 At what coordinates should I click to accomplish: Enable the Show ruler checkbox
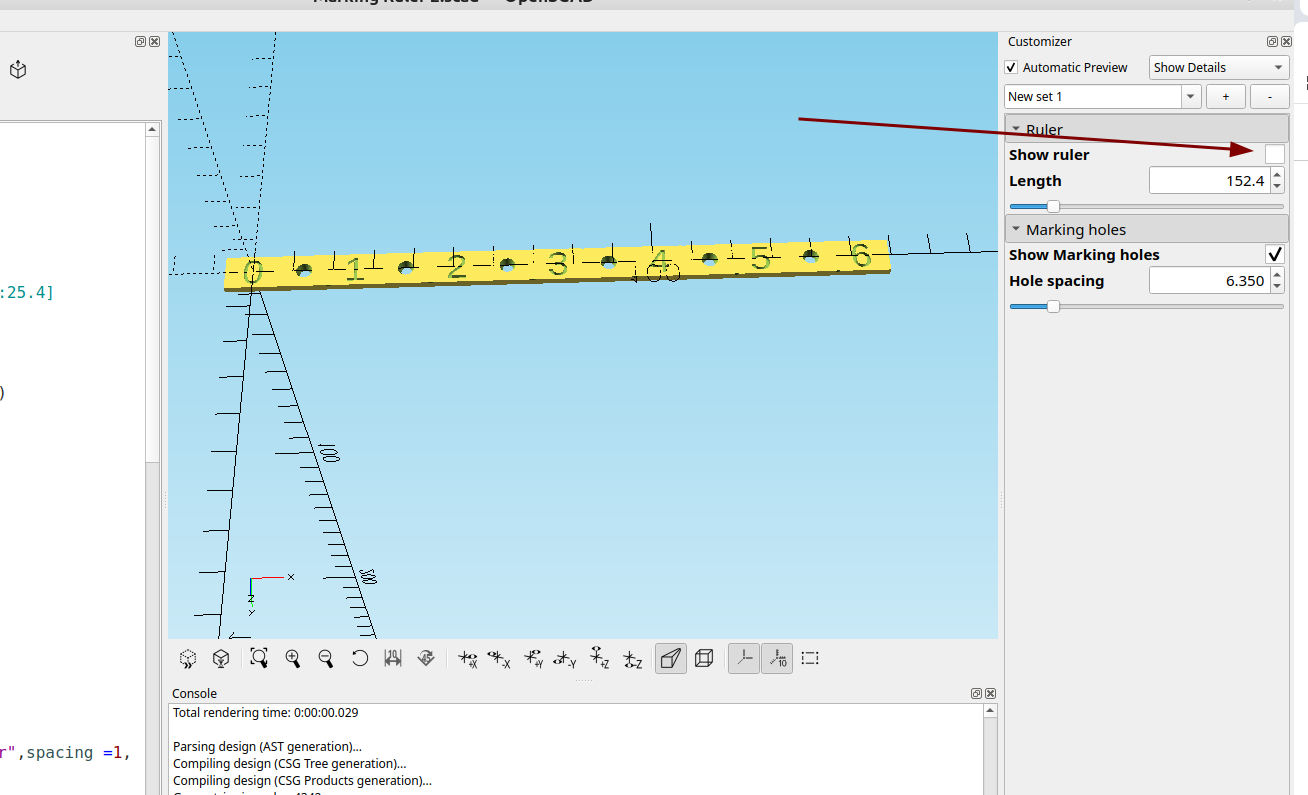click(x=1274, y=154)
